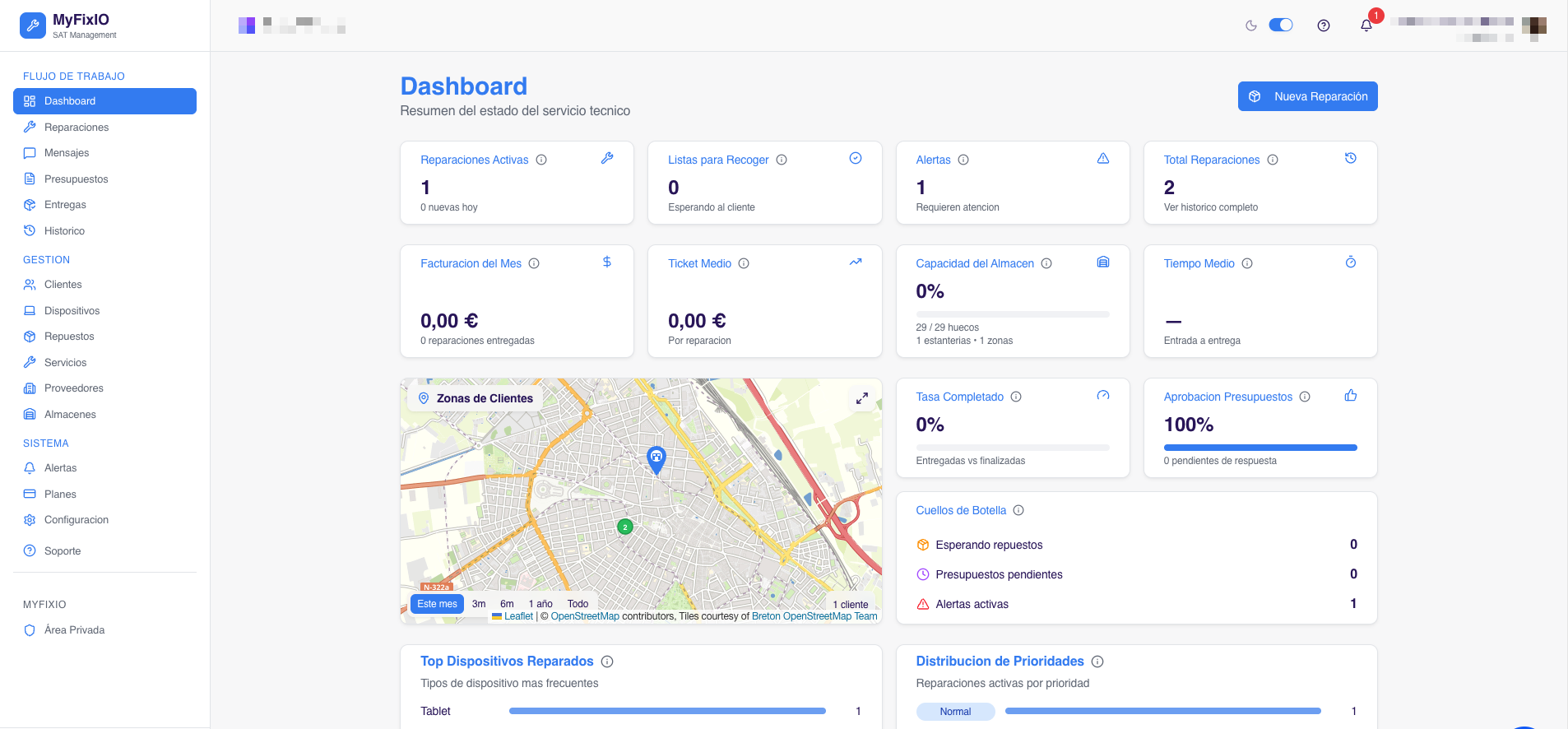The width and height of the screenshot is (1568, 729).
Task: Click the blue store marker on map
Action: click(x=656, y=460)
